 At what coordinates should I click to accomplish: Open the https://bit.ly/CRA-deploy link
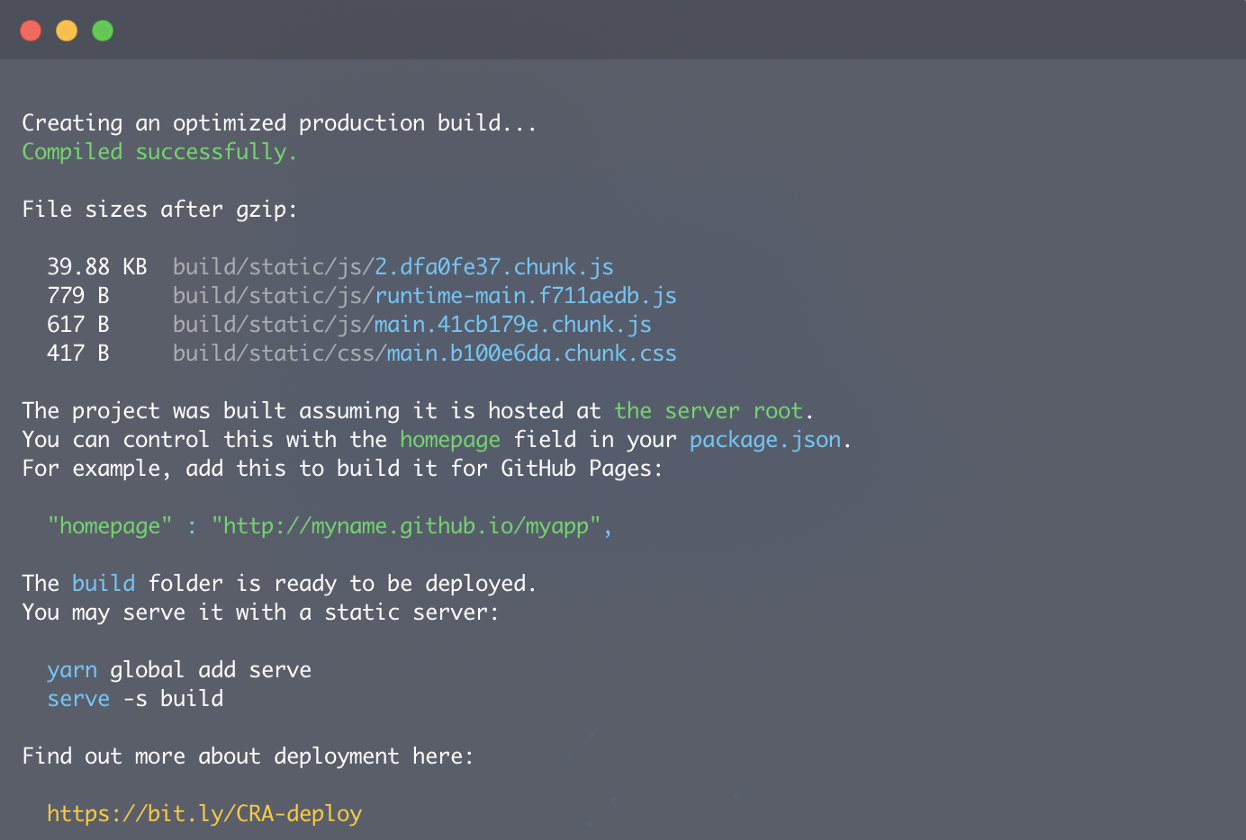(x=204, y=813)
